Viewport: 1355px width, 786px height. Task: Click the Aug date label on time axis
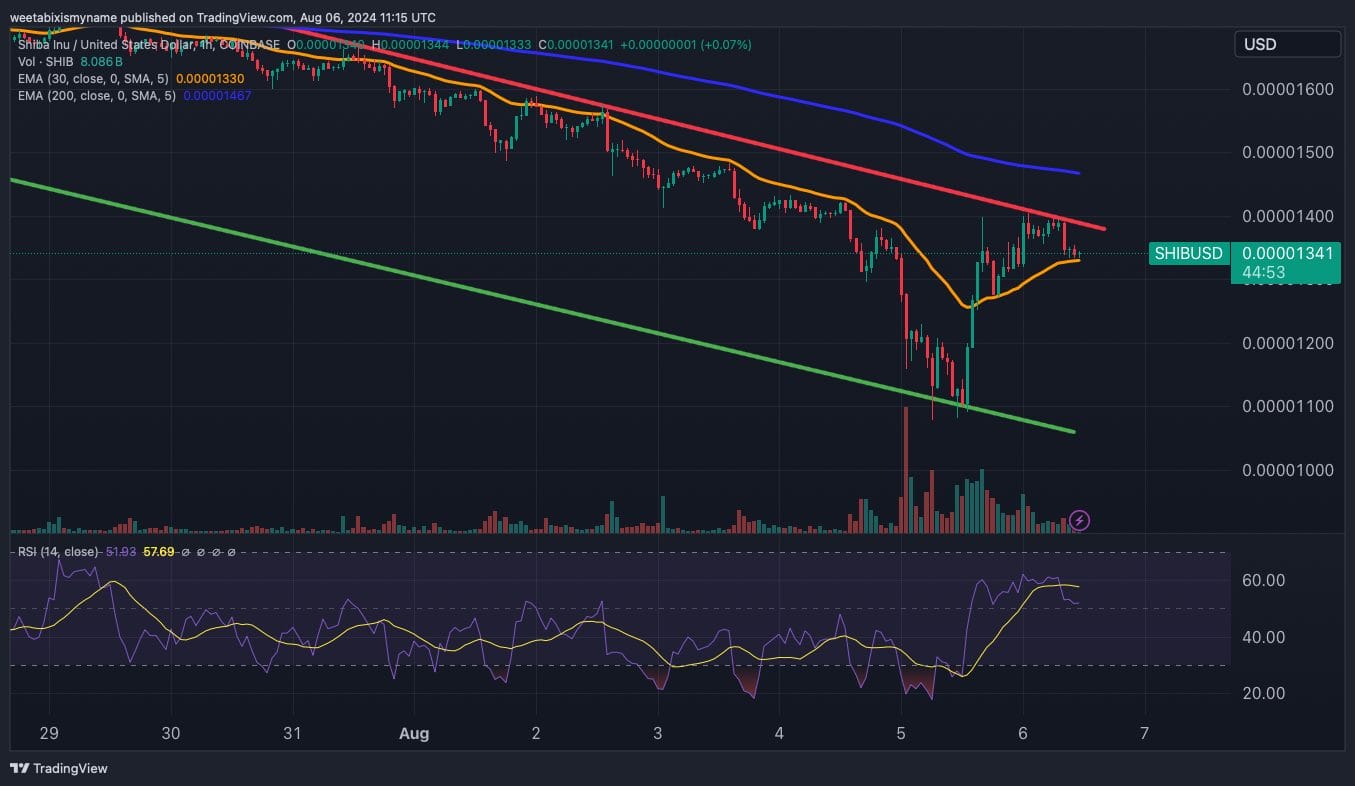pos(413,733)
